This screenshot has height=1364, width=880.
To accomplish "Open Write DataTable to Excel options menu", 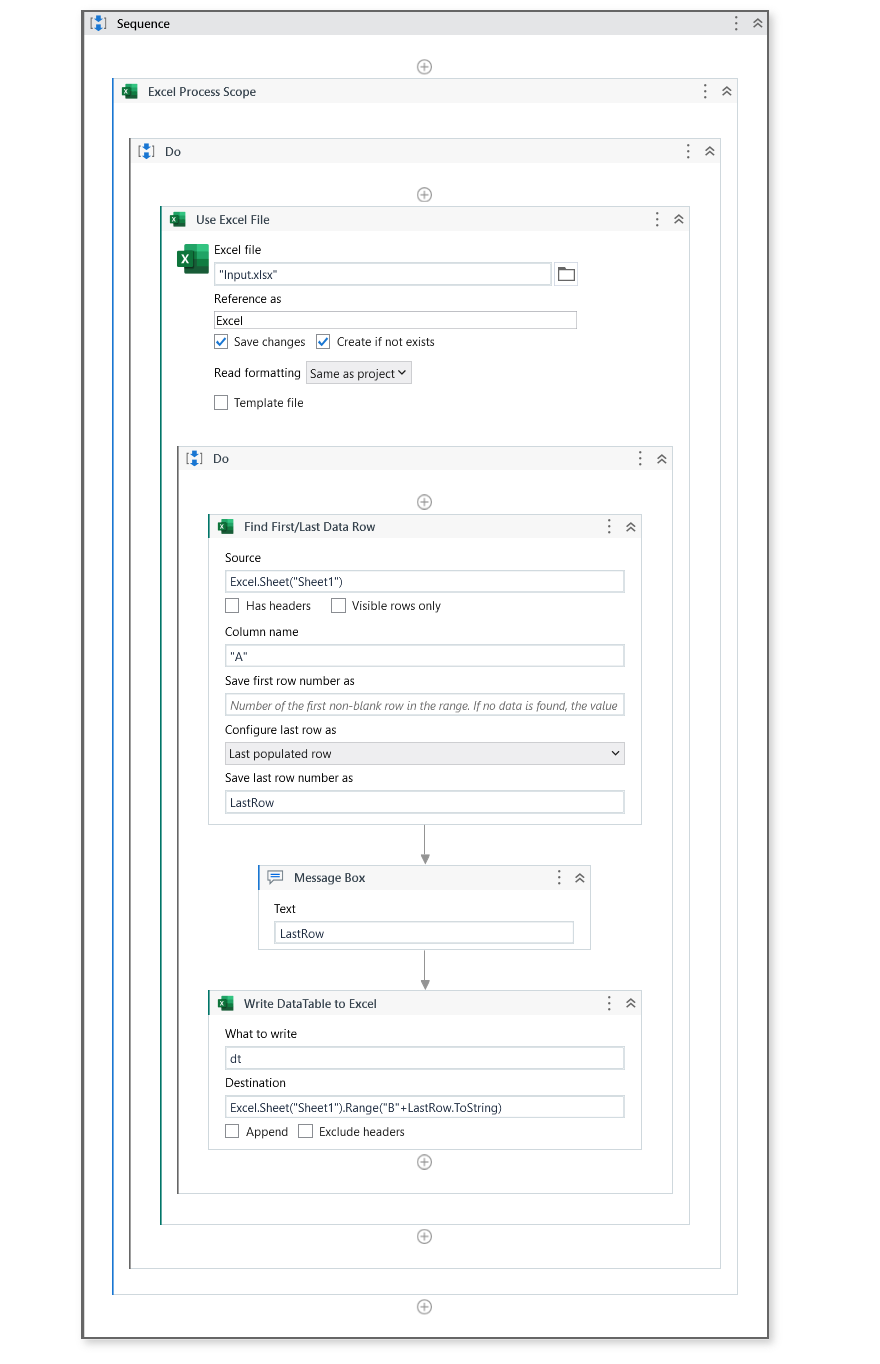I will point(609,1003).
